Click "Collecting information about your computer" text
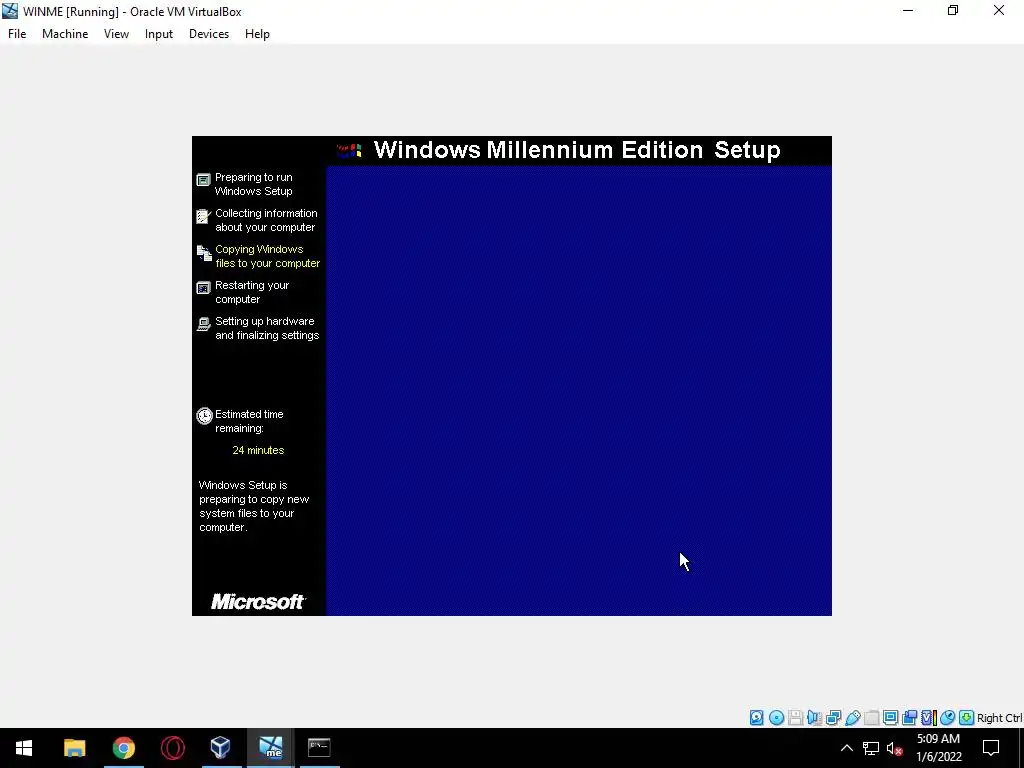Image resolution: width=1024 pixels, height=768 pixels. [x=266, y=220]
